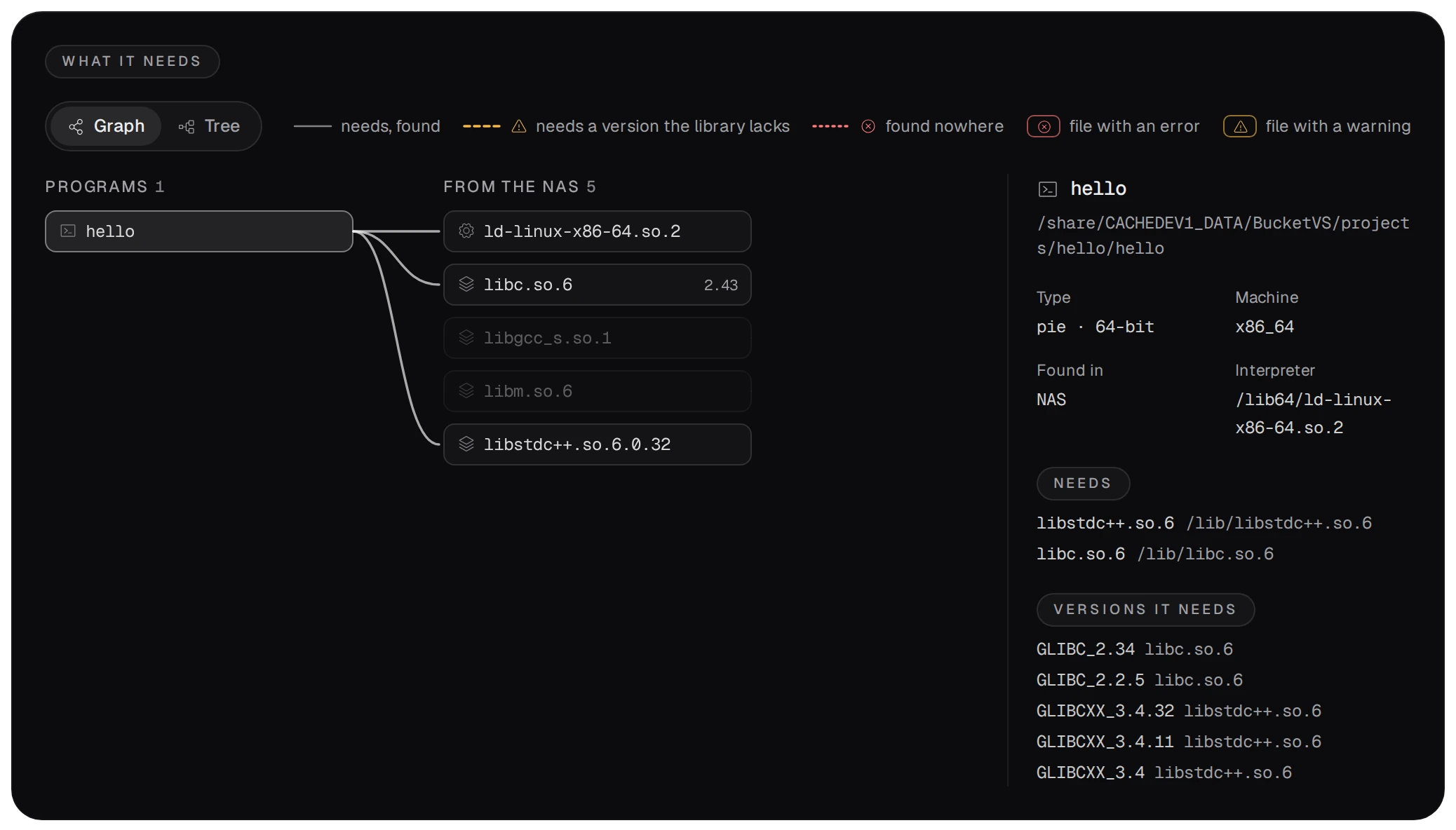Click the red circle-x icon beside found nowhere
This screenshot has height=830, width=1456.
pos(868,126)
